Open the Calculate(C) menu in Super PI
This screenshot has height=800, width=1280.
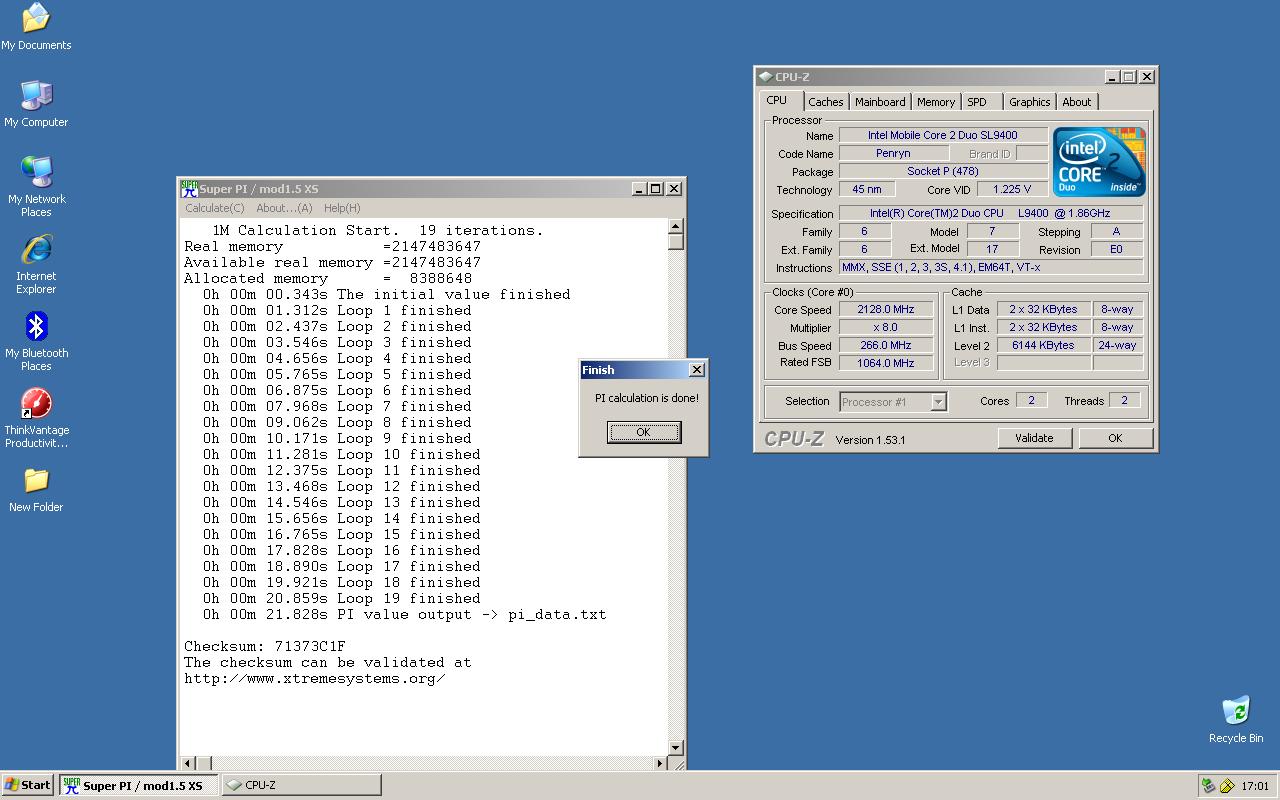click(214, 208)
